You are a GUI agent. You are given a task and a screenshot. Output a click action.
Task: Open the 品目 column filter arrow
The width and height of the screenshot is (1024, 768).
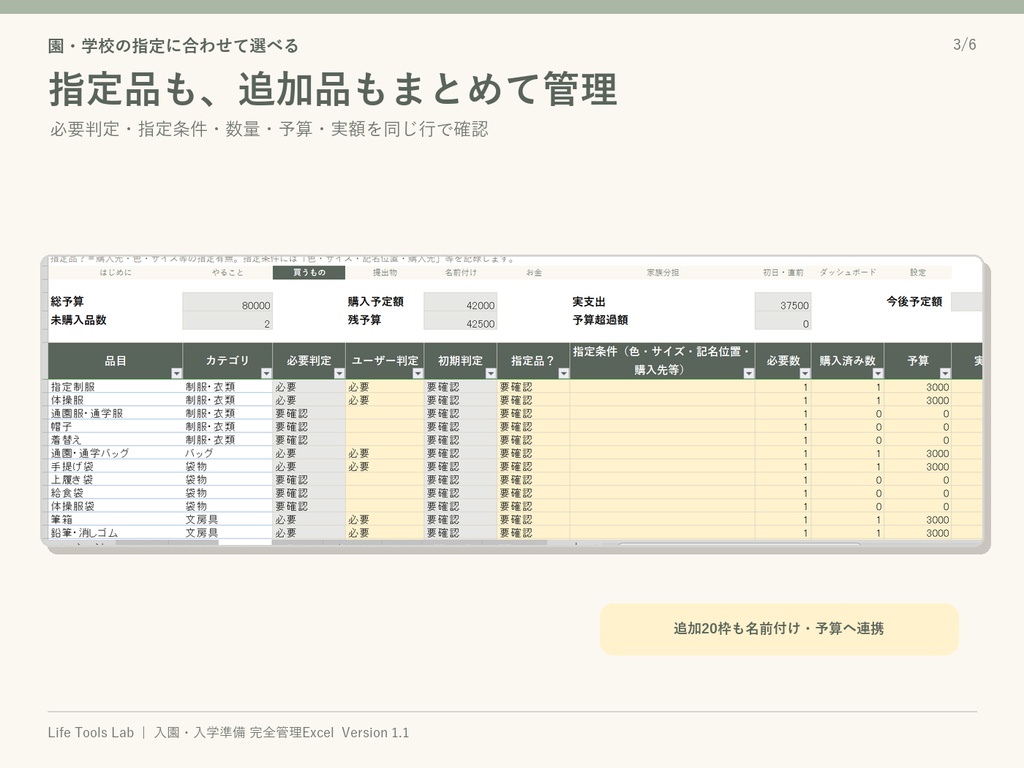[x=176, y=373]
